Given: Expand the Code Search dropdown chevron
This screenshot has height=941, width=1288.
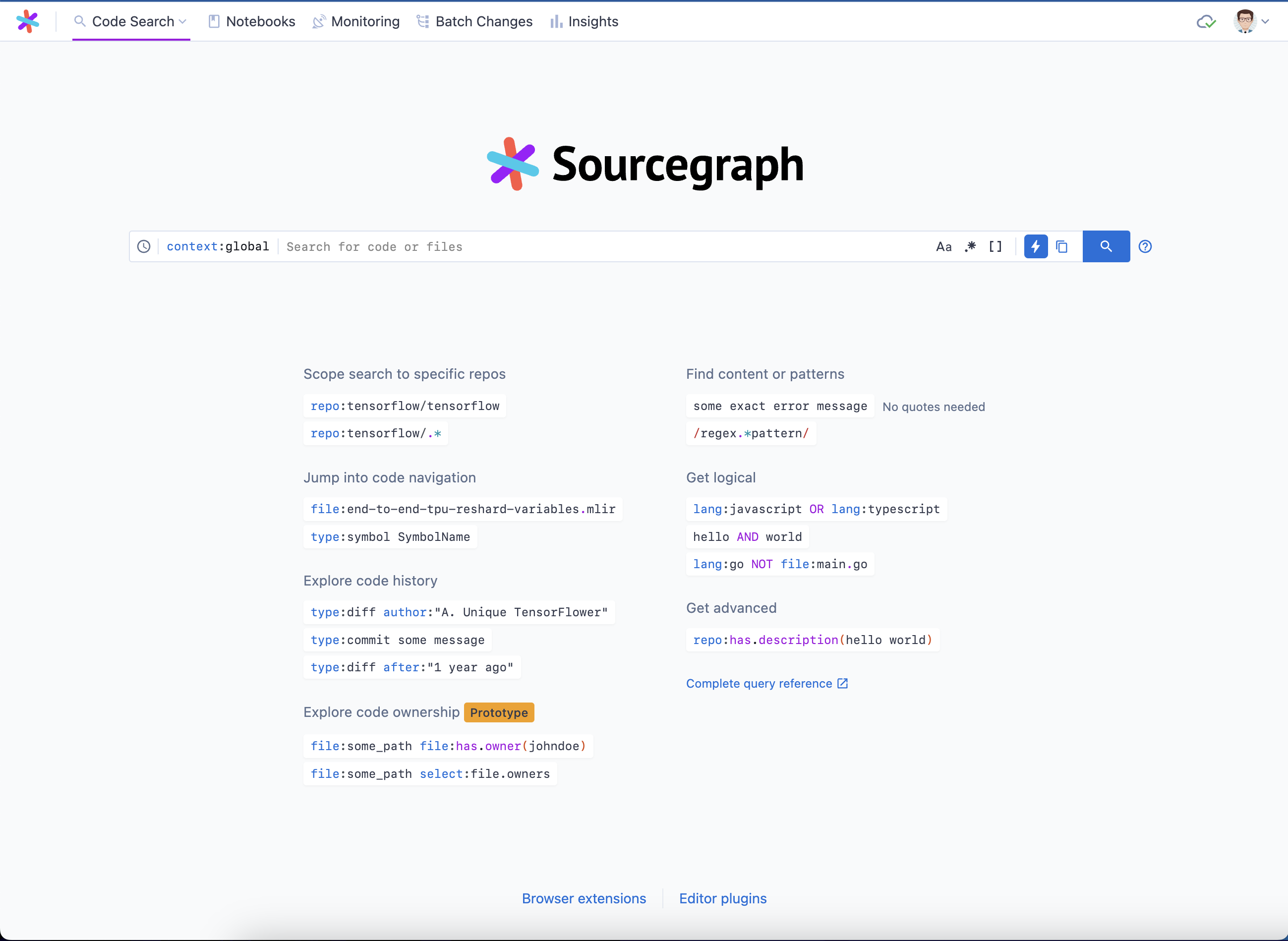Looking at the screenshot, I should (x=183, y=22).
